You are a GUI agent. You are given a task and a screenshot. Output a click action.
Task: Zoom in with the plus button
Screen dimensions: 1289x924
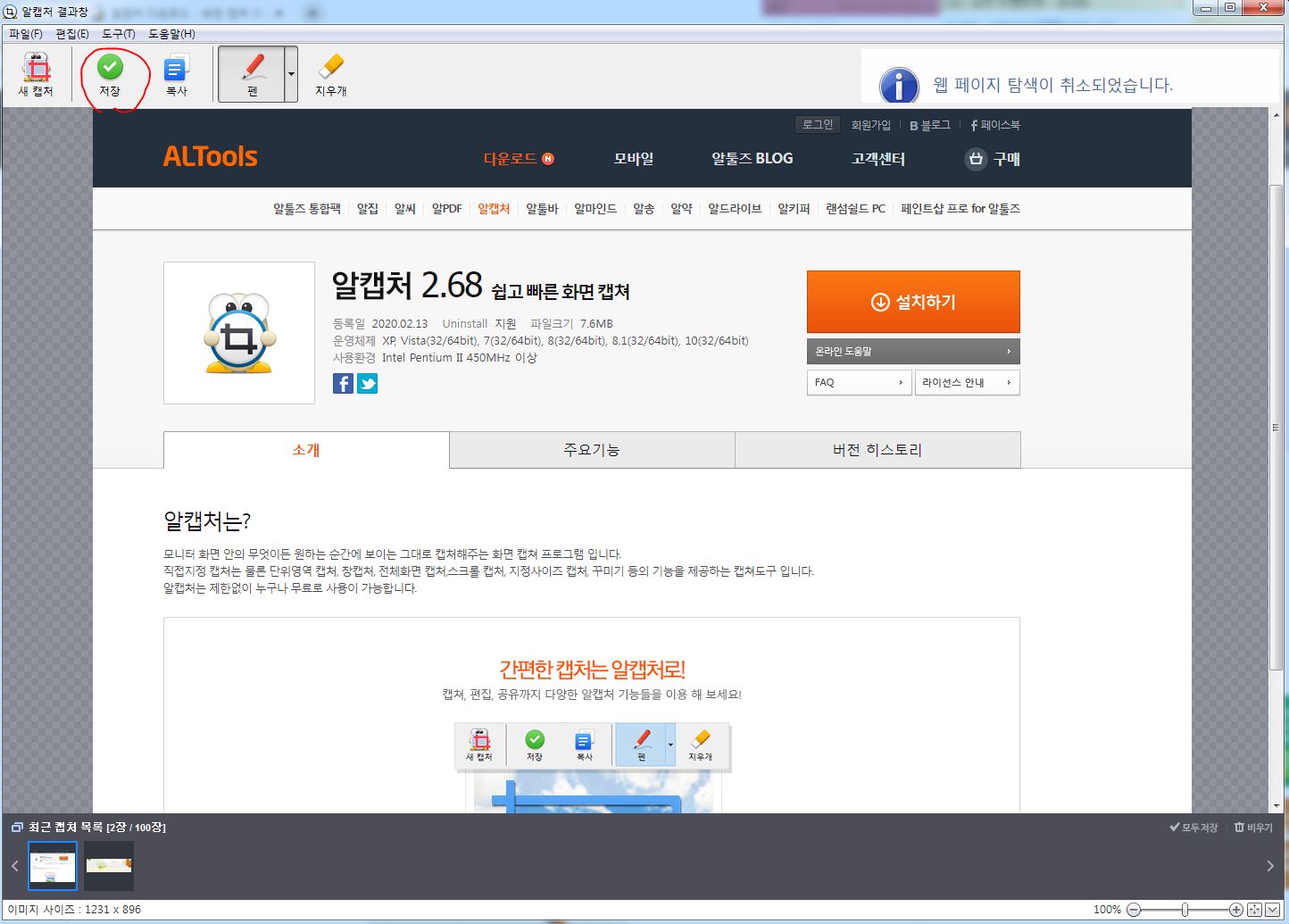click(x=1235, y=910)
